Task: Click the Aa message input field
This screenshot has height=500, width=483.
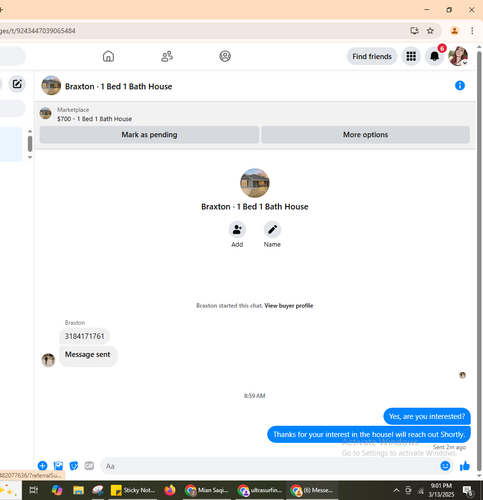Action: (270, 466)
